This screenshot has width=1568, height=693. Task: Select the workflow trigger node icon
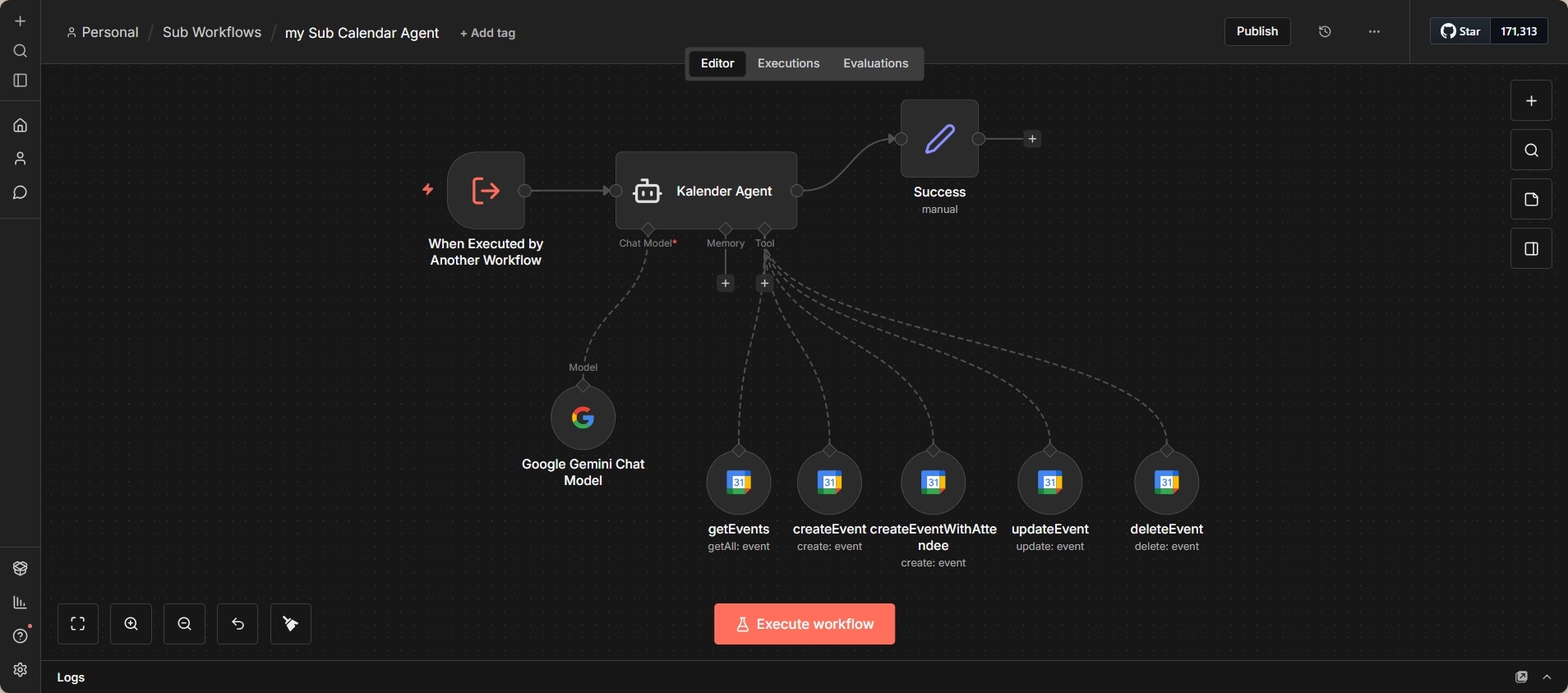pyautogui.click(x=486, y=191)
